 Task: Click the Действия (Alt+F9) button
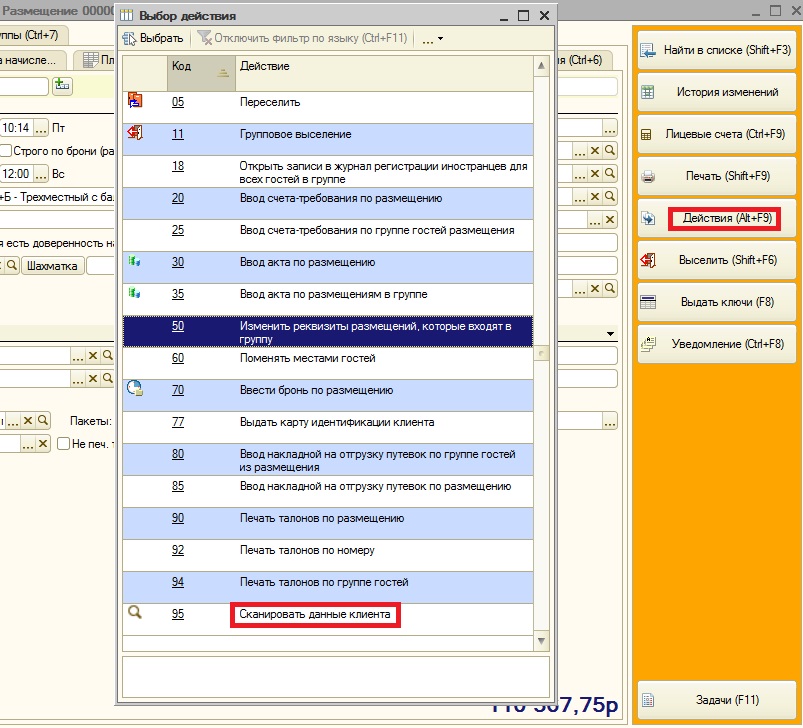tap(717, 218)
